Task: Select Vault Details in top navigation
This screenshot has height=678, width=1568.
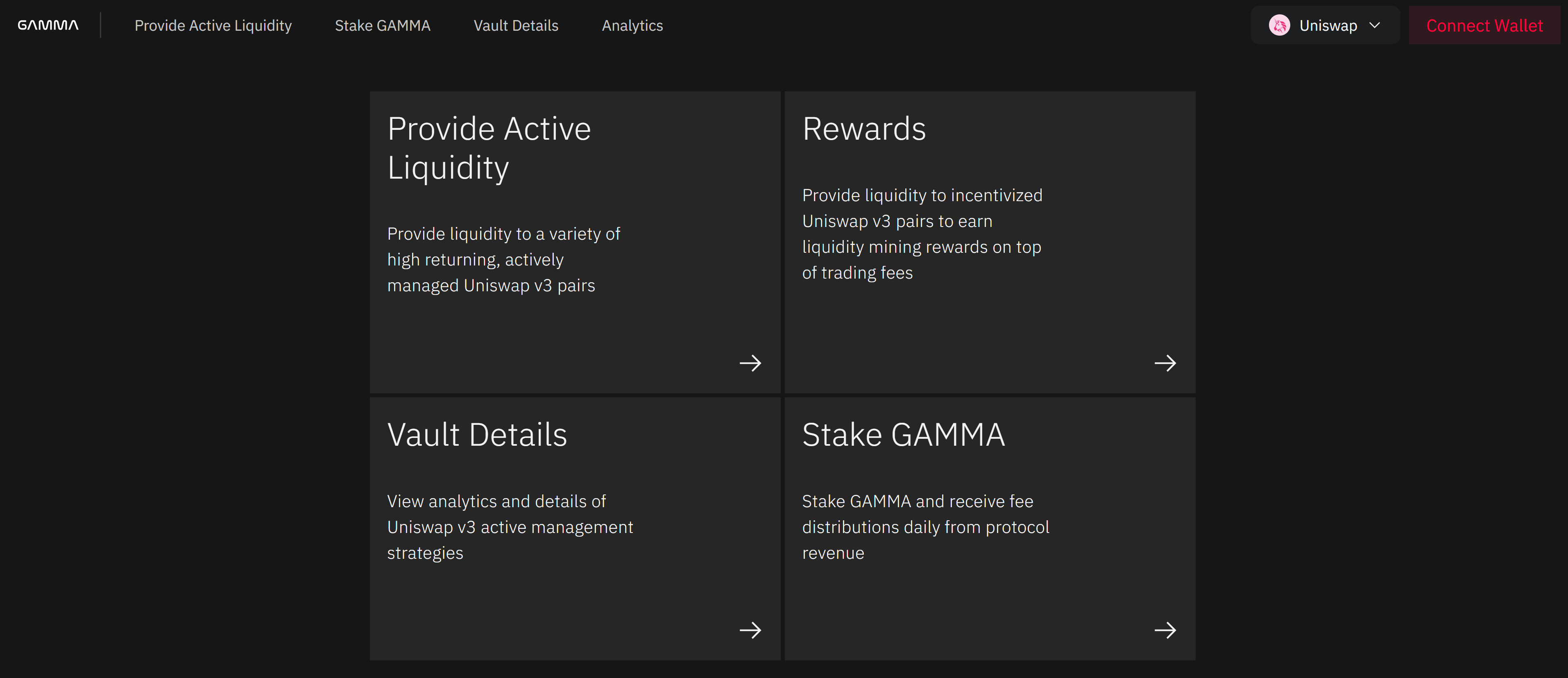Action: (x=516, y=25)
